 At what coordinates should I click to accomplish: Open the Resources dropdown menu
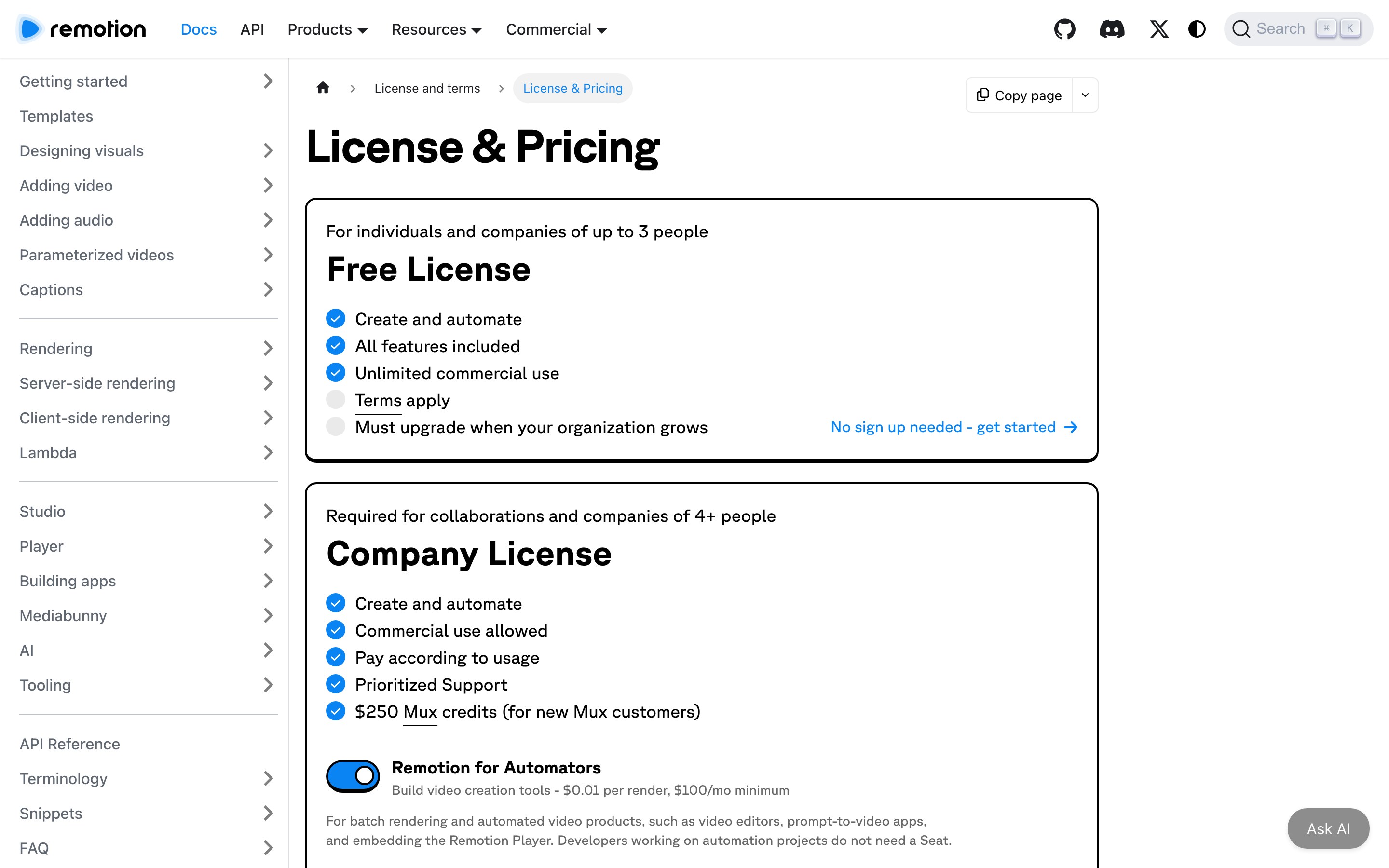point(437,29)
